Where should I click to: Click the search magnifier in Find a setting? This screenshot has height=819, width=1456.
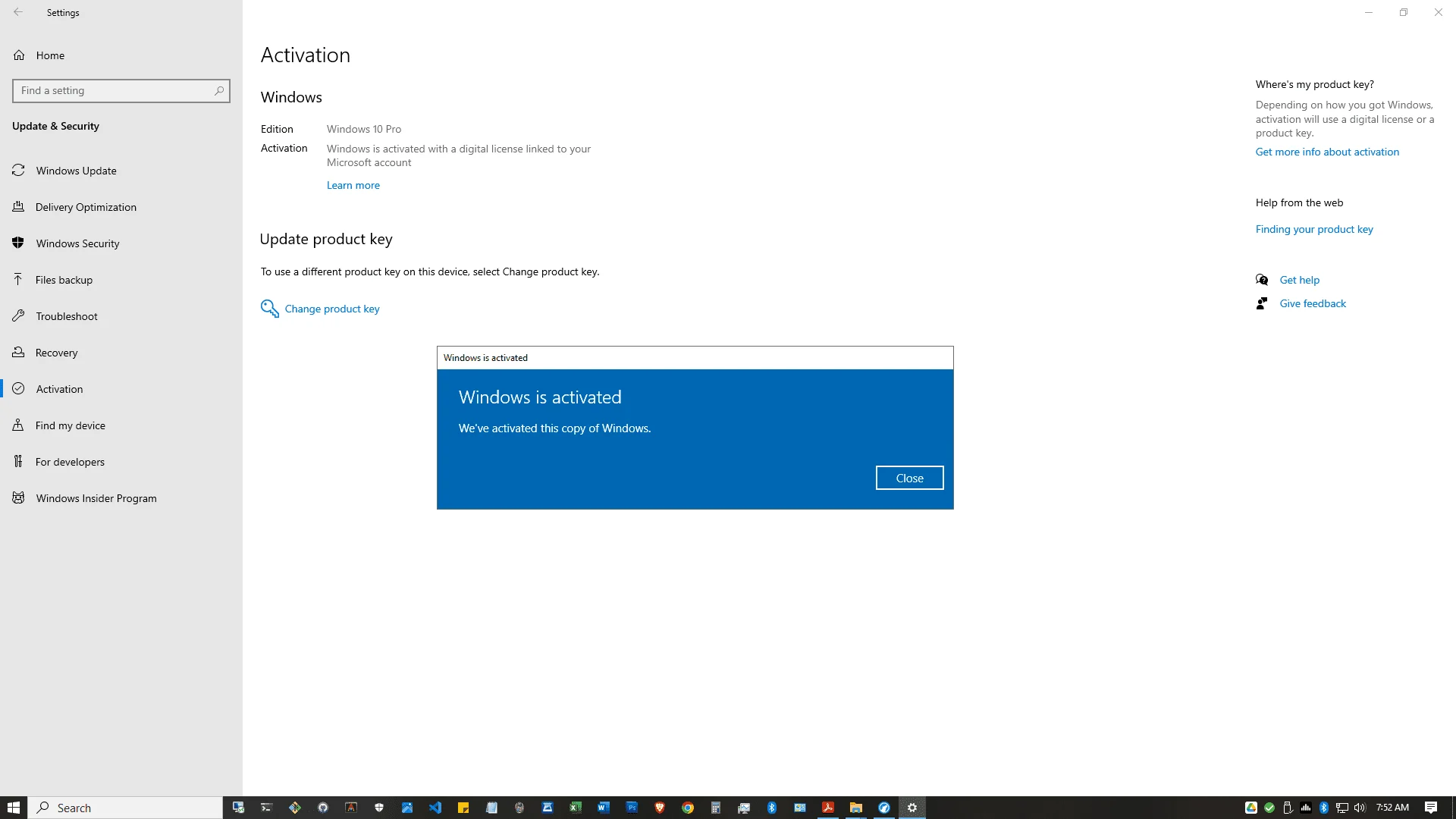tap(219, 91)
